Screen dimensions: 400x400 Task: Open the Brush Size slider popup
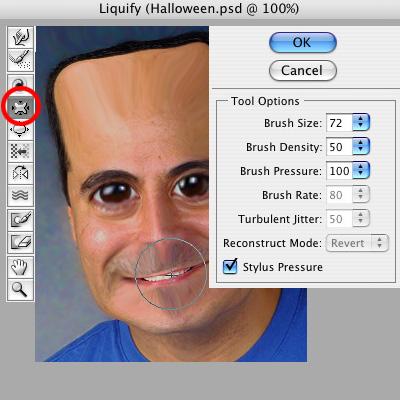pos(361,123)
